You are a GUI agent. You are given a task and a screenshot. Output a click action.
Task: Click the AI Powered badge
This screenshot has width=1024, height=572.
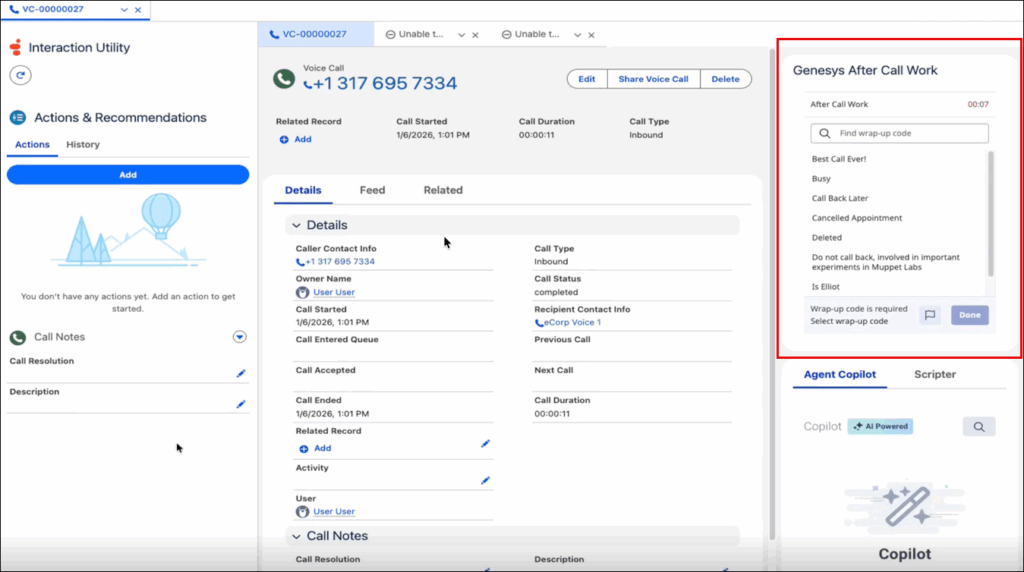point(880,426)
